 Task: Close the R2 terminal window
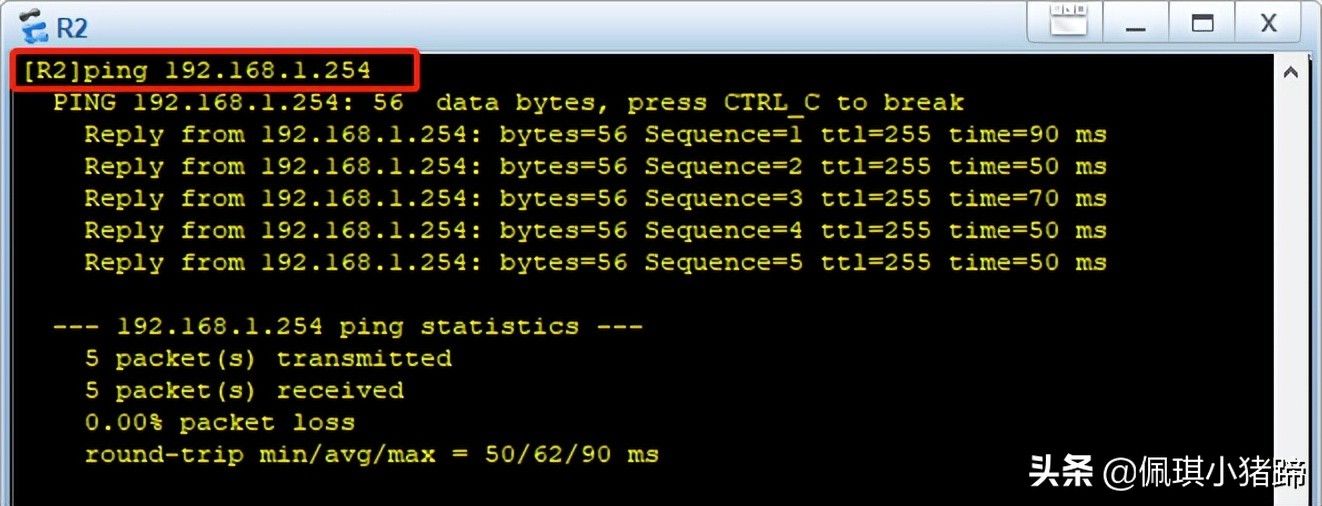[x=1268, y=23]
